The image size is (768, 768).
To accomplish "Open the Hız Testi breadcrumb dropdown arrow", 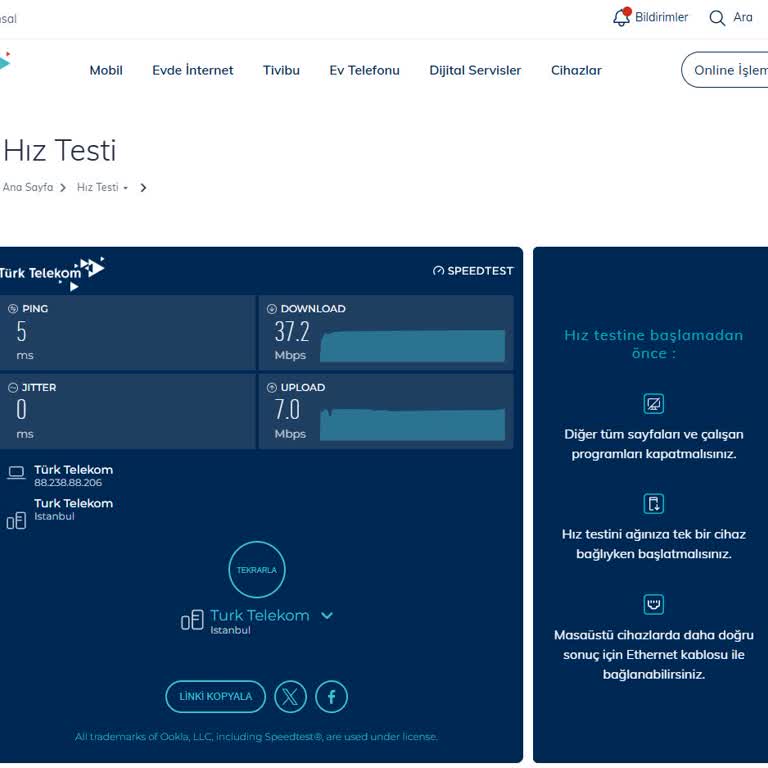I will coord(126,188).
